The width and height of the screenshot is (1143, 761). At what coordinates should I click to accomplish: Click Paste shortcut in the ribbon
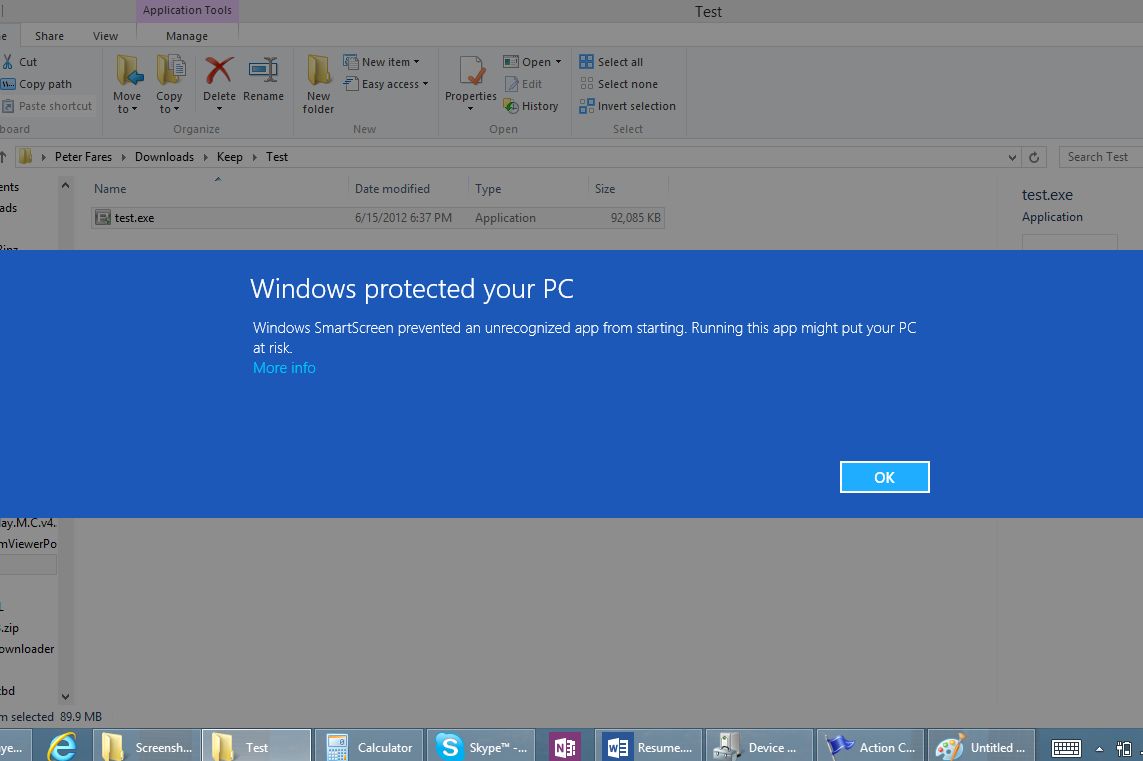click(48, 106)
